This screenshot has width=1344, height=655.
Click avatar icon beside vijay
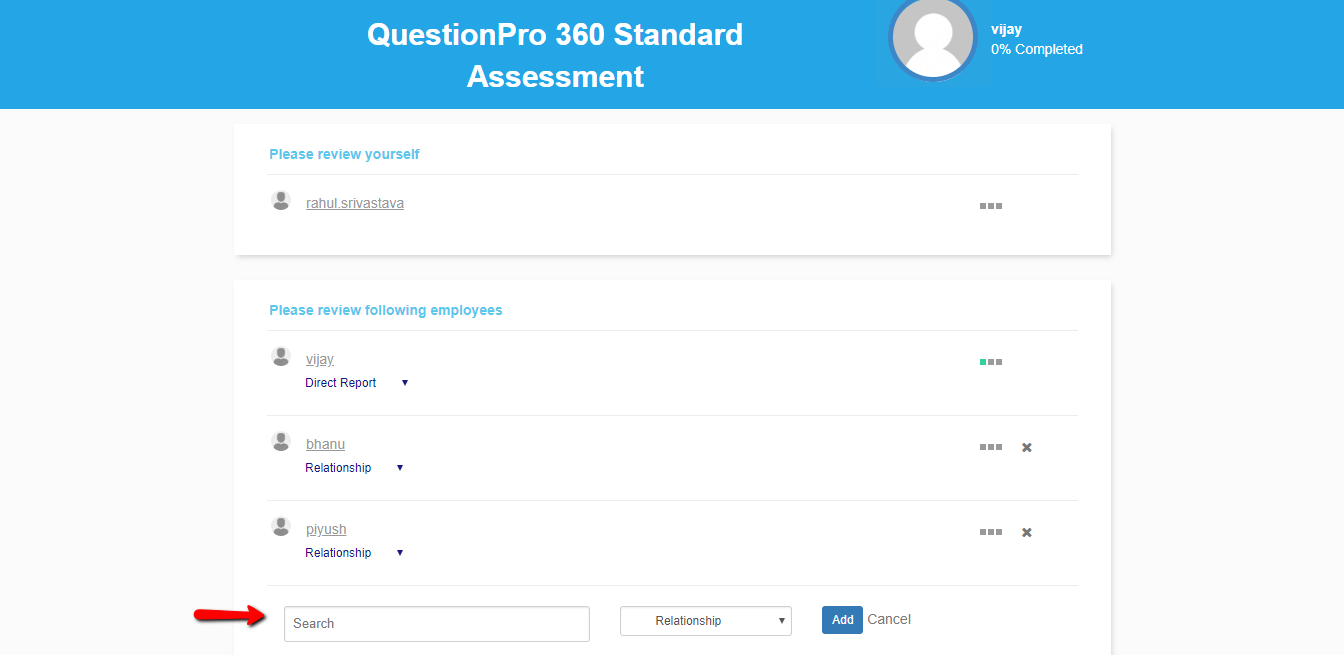point(281,355)
